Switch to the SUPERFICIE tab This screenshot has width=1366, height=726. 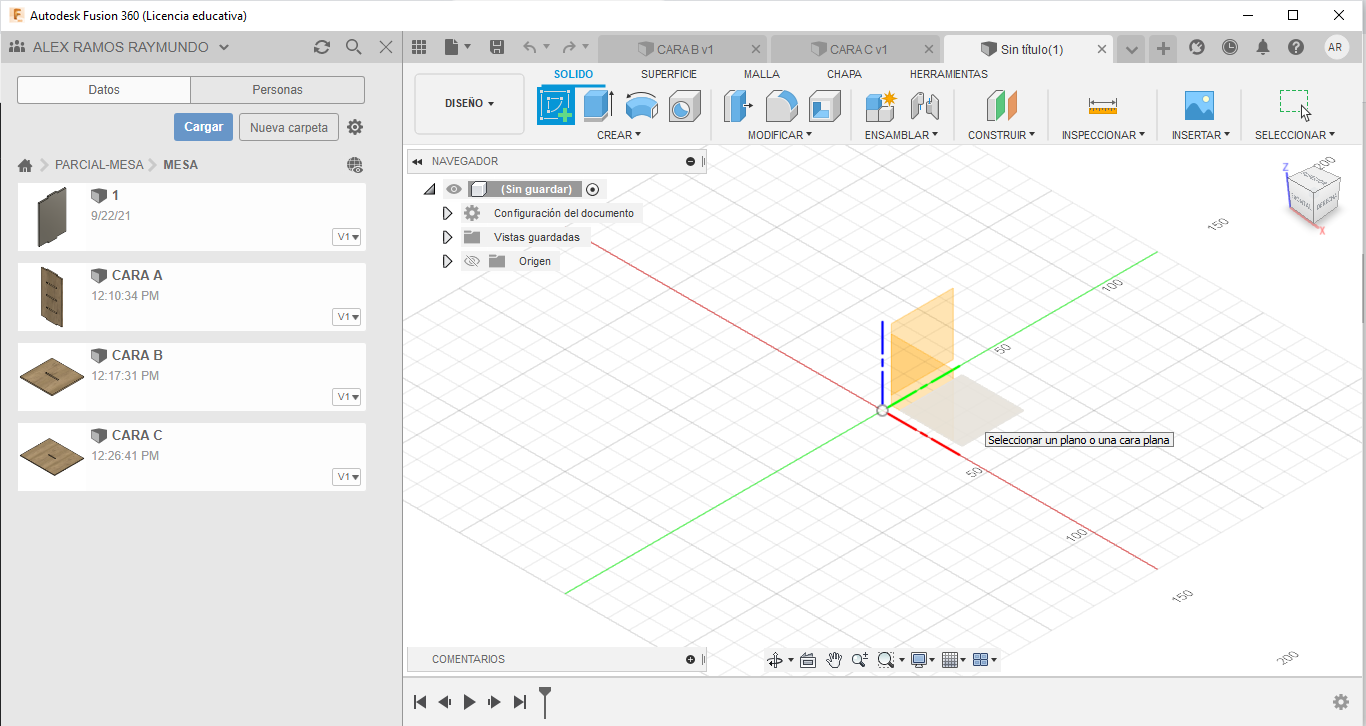[669, 74]
